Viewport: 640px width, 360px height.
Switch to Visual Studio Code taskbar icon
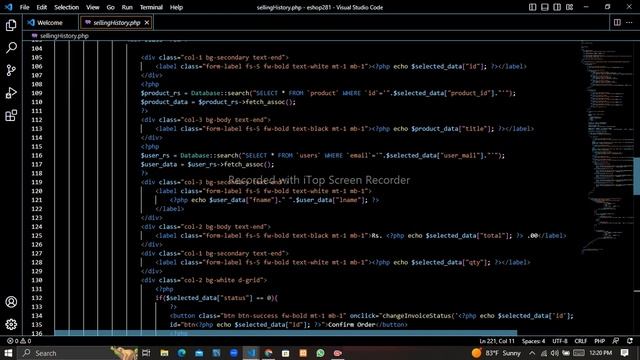[x=251, y=353]
